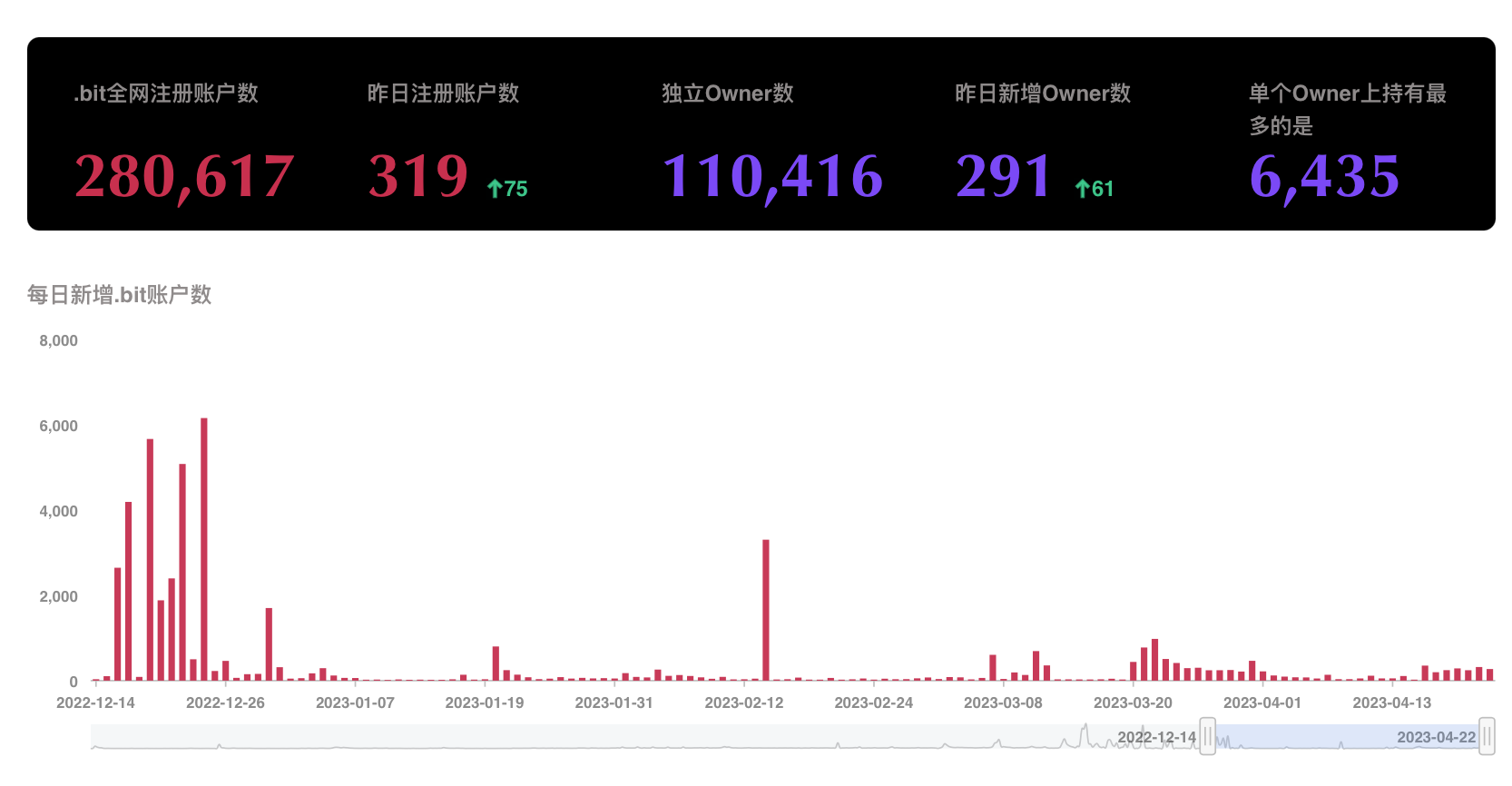Screen dimensions: 1512x786
Task: Click the left handle of date range slider
Action: point(1208,736)
